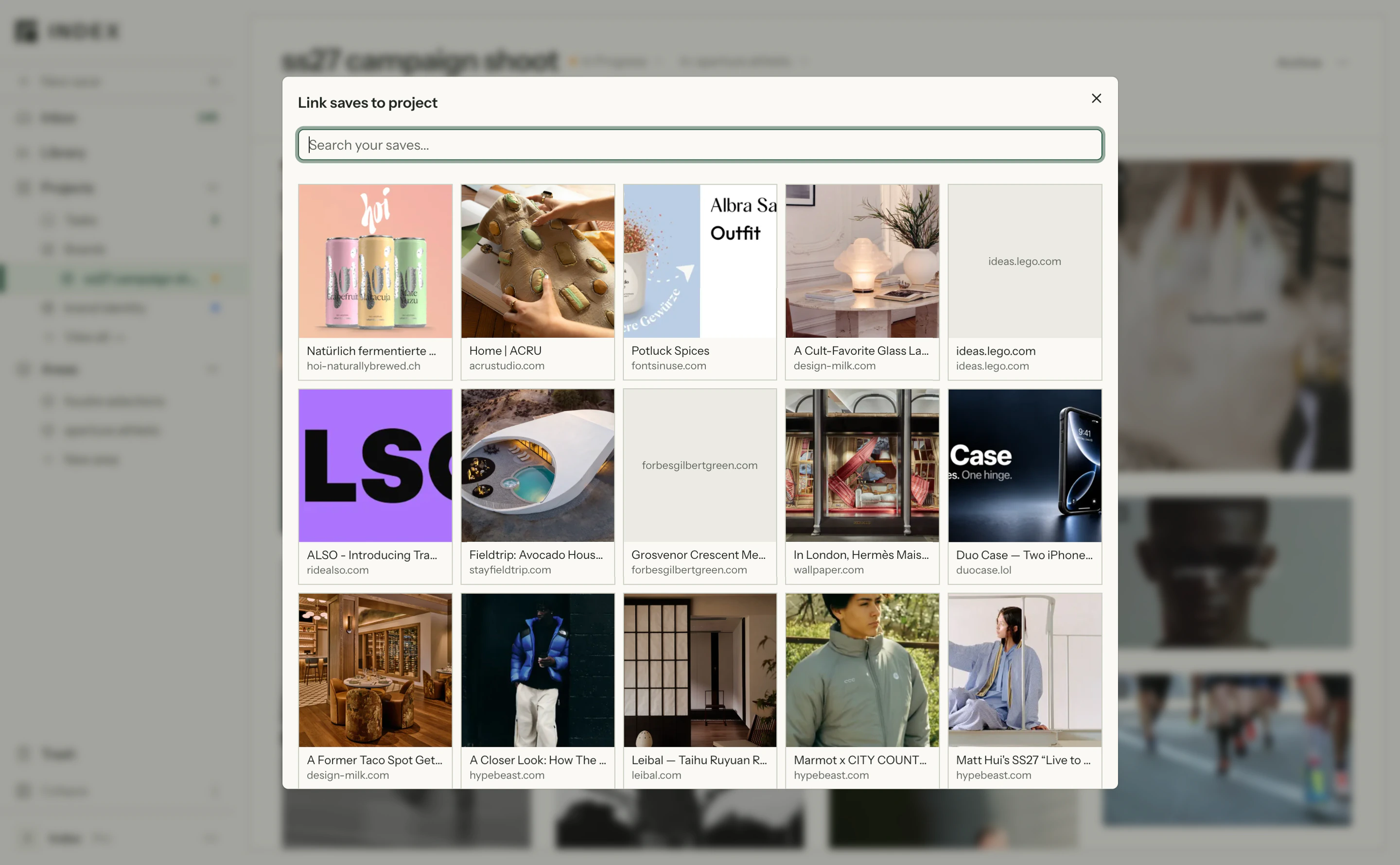1400x865 pixels.
Task: Click the Home | ACRU title text
Action: [505, 351]
